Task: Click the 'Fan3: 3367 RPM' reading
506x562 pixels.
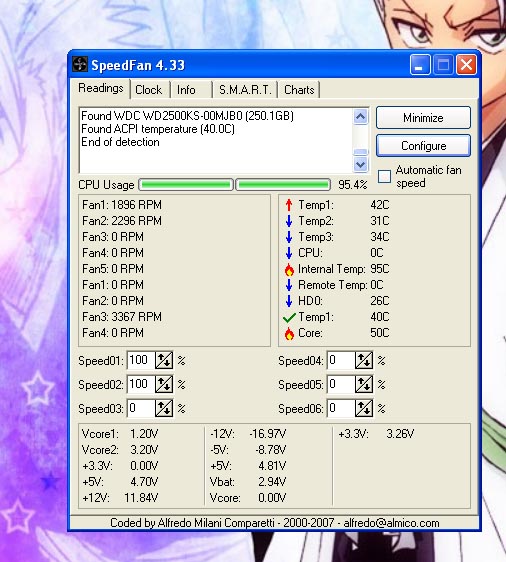Action: 122,317
